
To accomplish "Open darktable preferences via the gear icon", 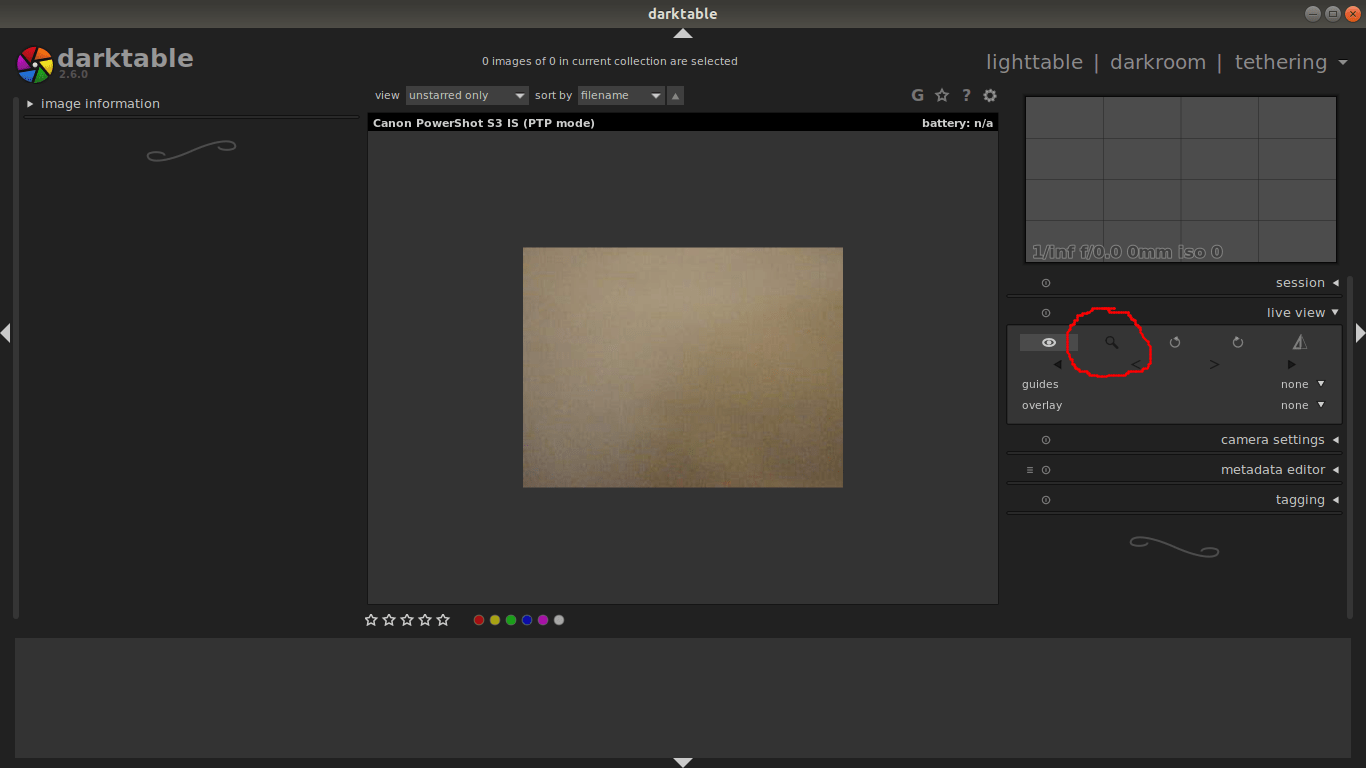I will pos(989,95).
